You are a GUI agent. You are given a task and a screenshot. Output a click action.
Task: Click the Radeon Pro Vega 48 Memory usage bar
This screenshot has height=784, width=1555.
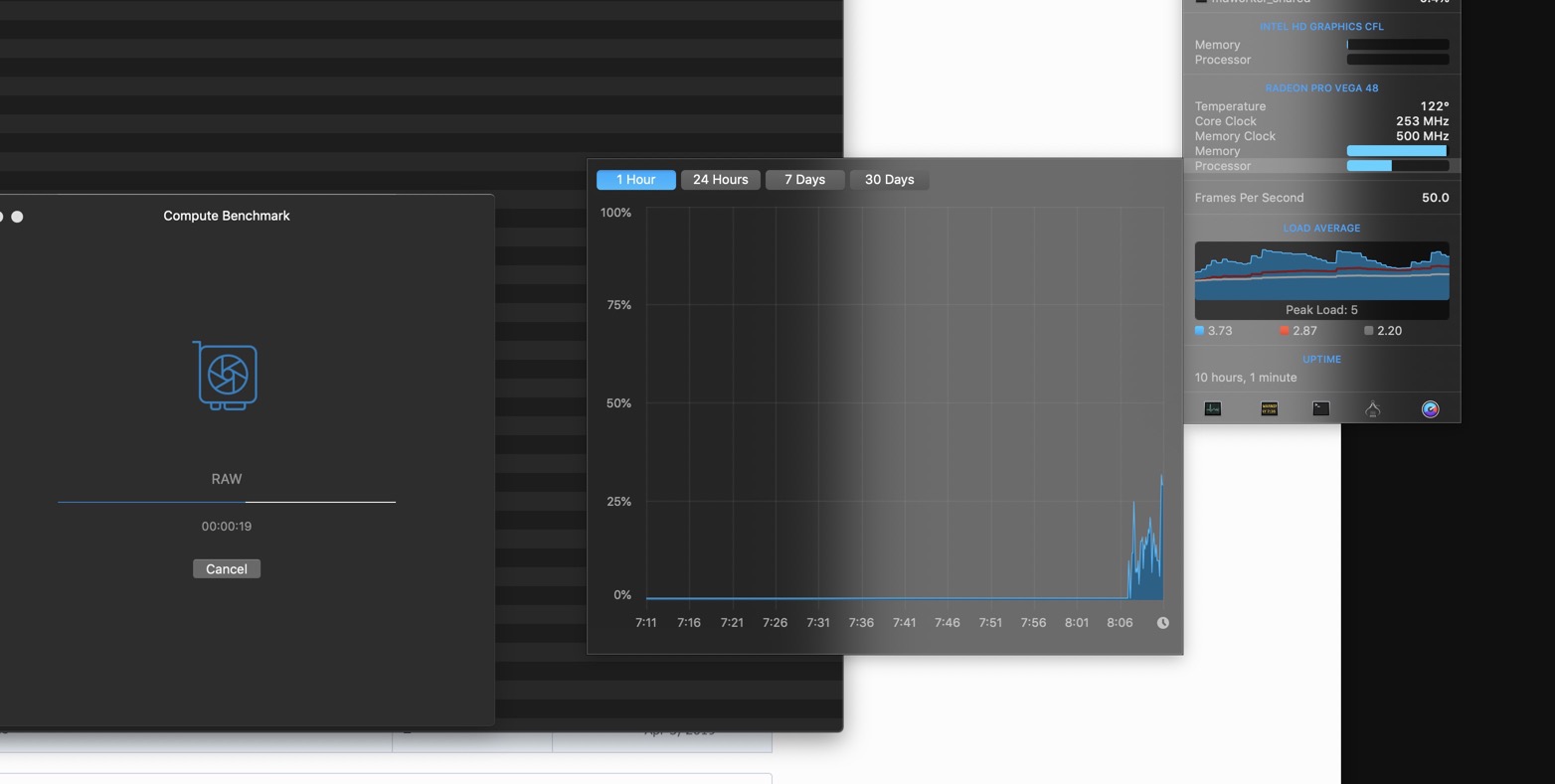click(1397, 151)
